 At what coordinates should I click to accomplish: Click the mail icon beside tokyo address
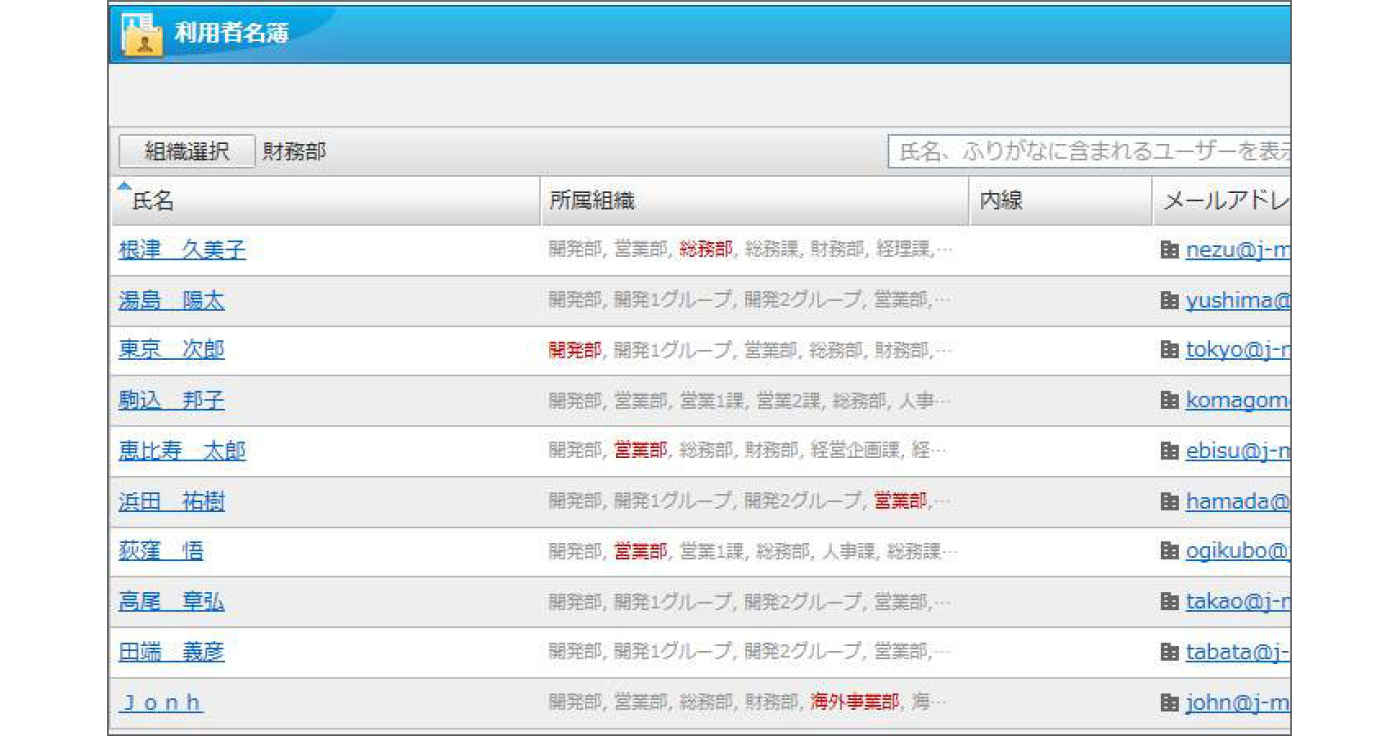pos(1169,350)
